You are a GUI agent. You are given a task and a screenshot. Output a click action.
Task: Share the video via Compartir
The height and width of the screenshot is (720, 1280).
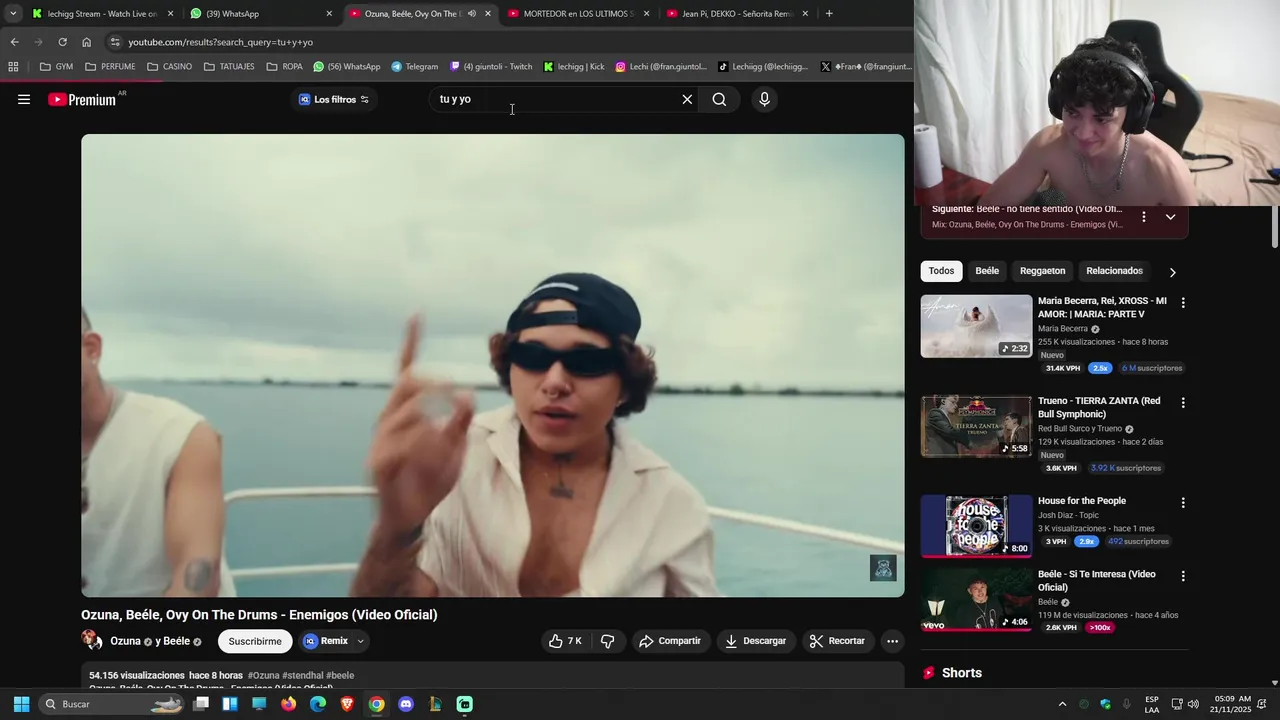coord(671,641)
